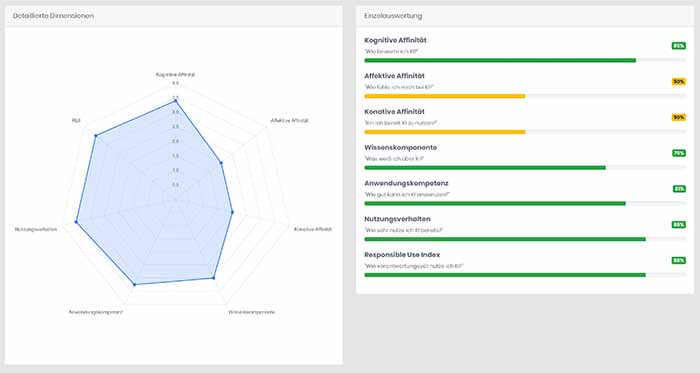Click the "Wie verantwortungsvoll nutze ich KI?" subtitle
The height and width of the screenshot is (373, 700).
[414, 265]
